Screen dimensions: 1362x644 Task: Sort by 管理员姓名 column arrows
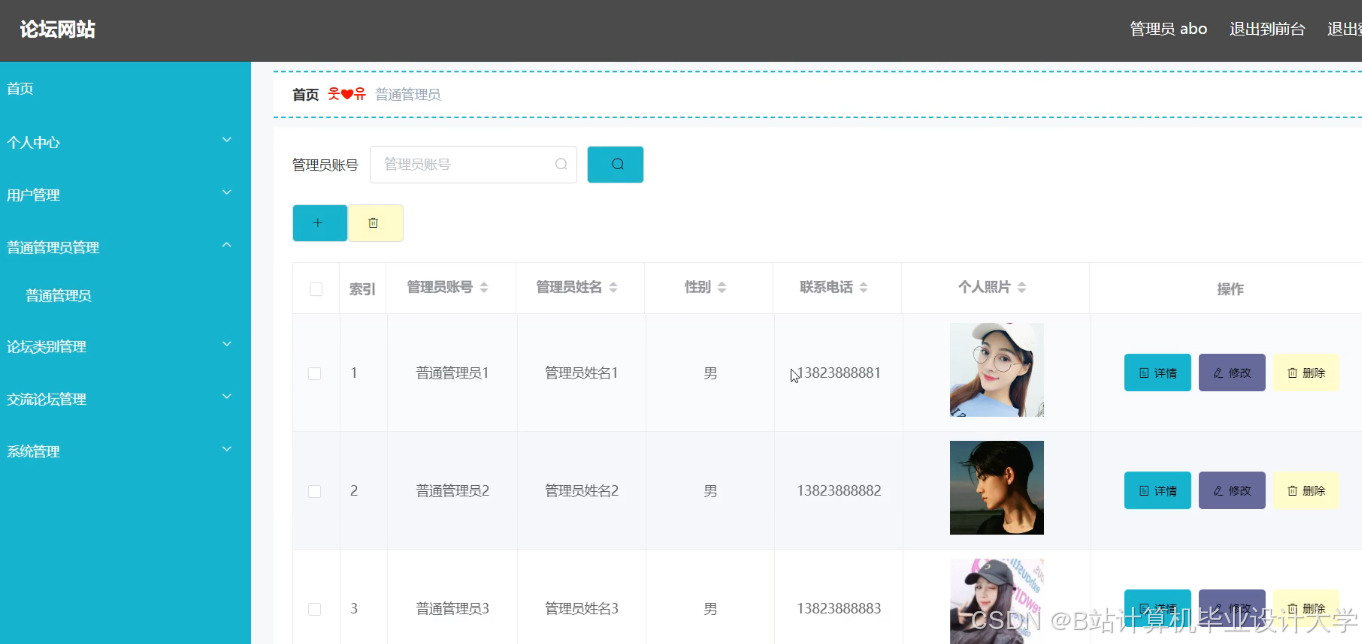click(613, 288)
